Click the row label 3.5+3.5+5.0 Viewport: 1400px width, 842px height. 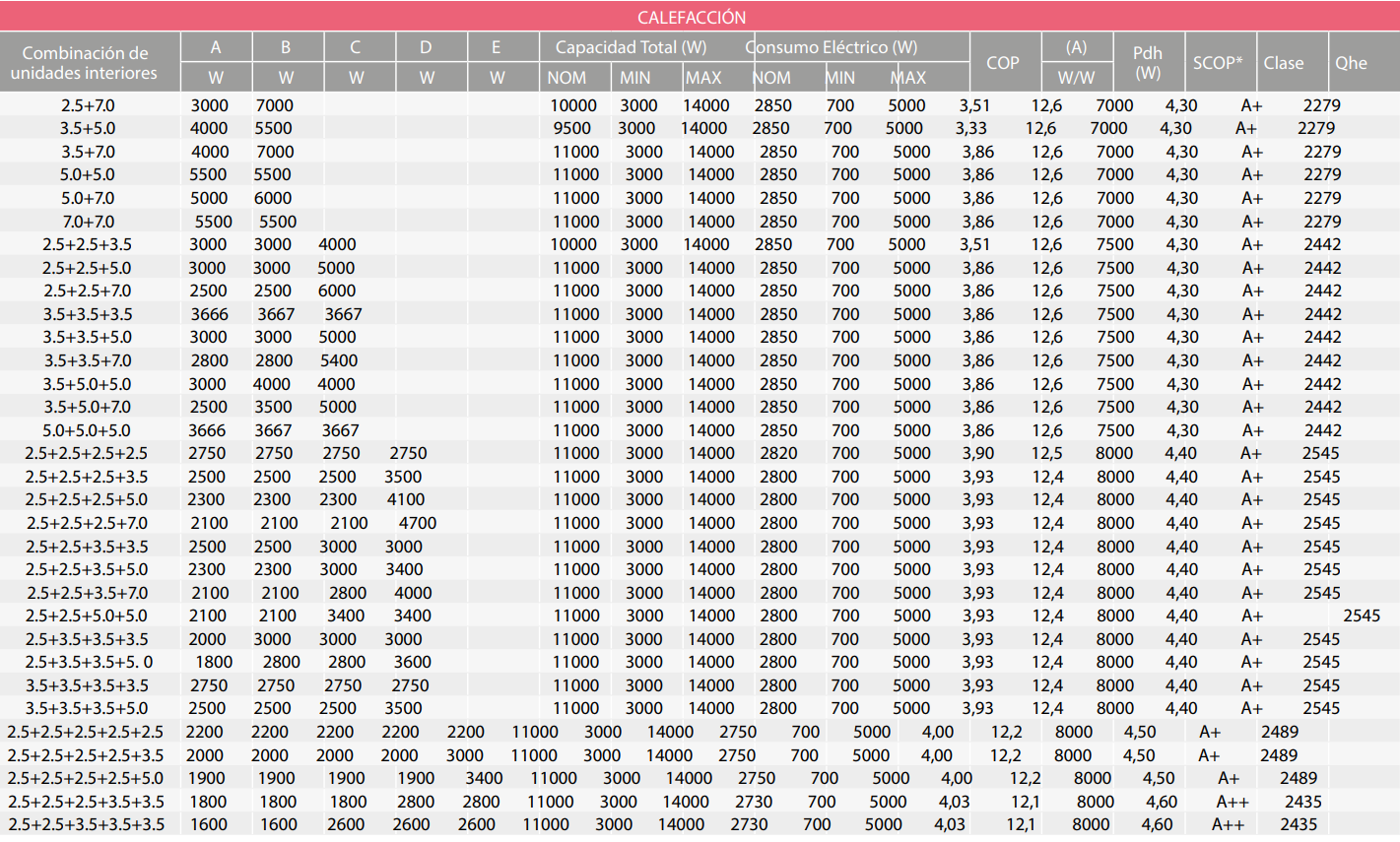(x=87, y=337)
